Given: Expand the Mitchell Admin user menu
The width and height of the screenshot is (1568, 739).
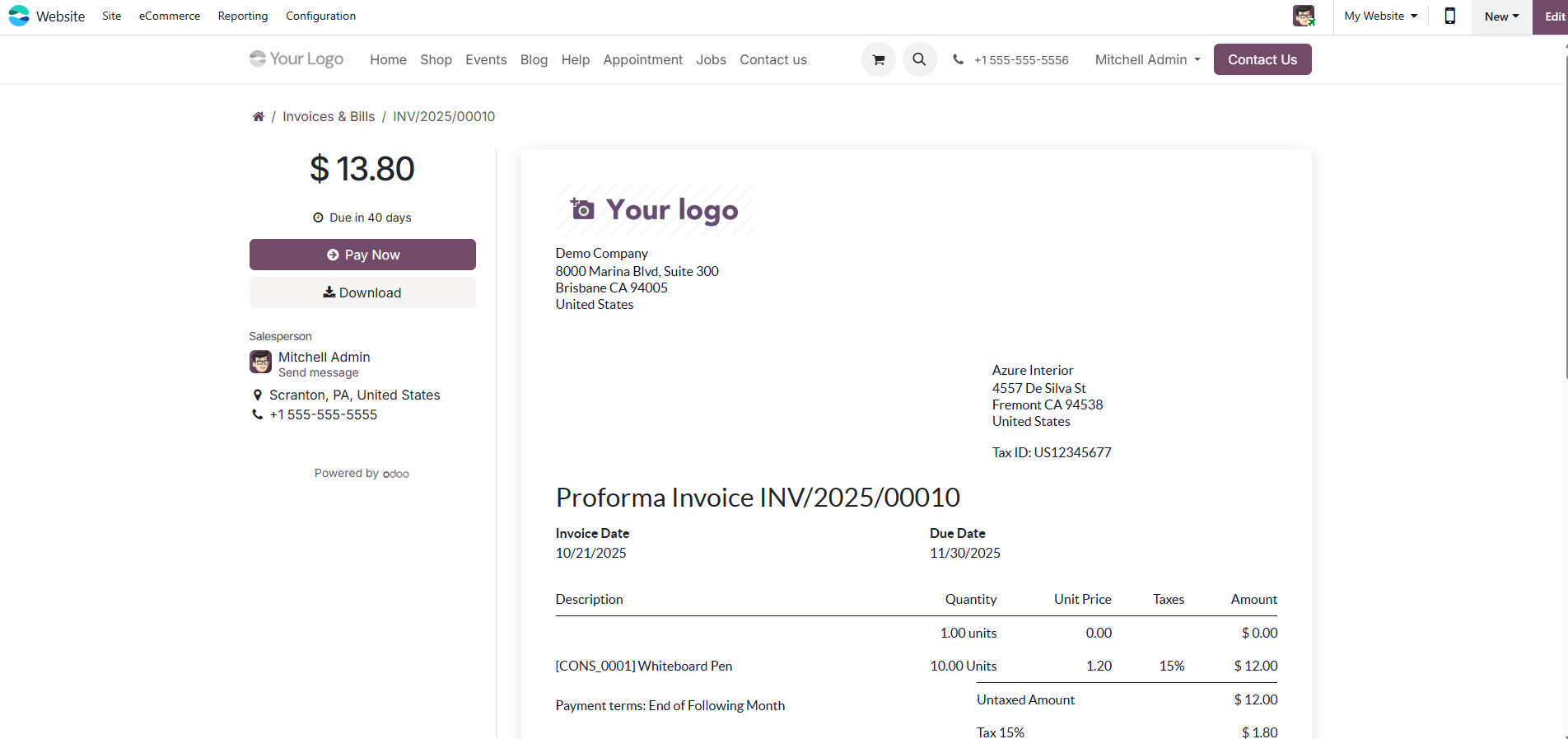Looking at the screenshot, I should pyautogui.click(x=1148, y=59).
